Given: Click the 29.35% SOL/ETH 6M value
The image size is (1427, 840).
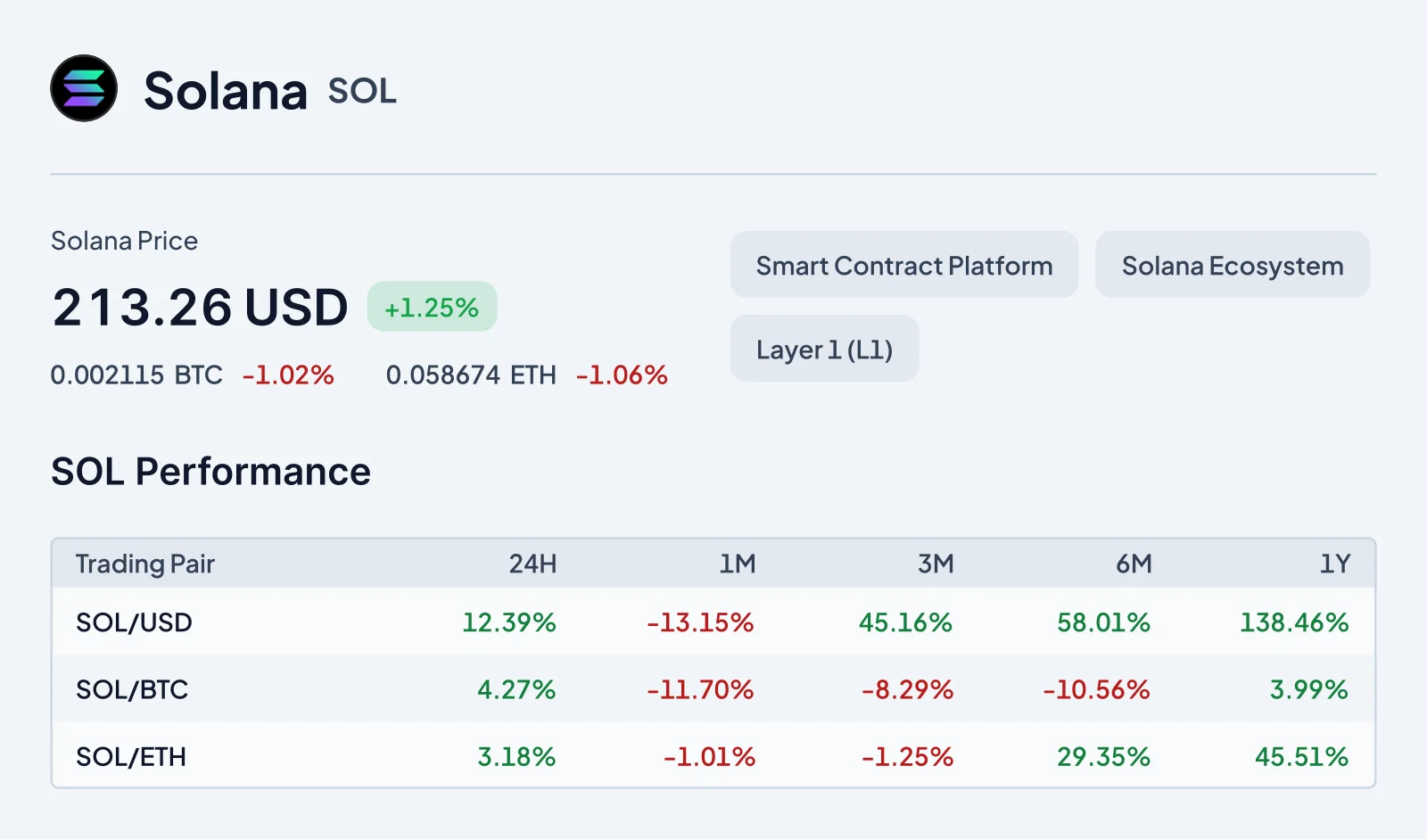Looking at the screenshot, I should [x=1103, y=757].
